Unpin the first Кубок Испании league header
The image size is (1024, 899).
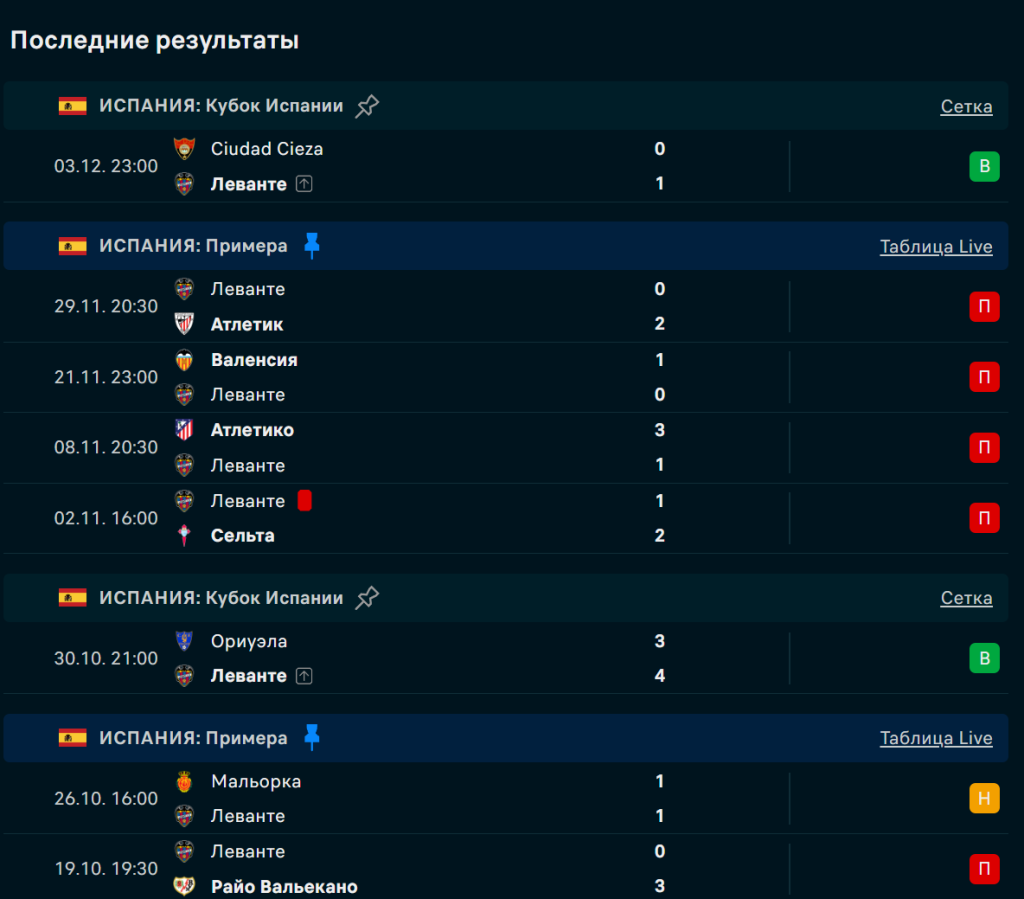tap(367, 106)
